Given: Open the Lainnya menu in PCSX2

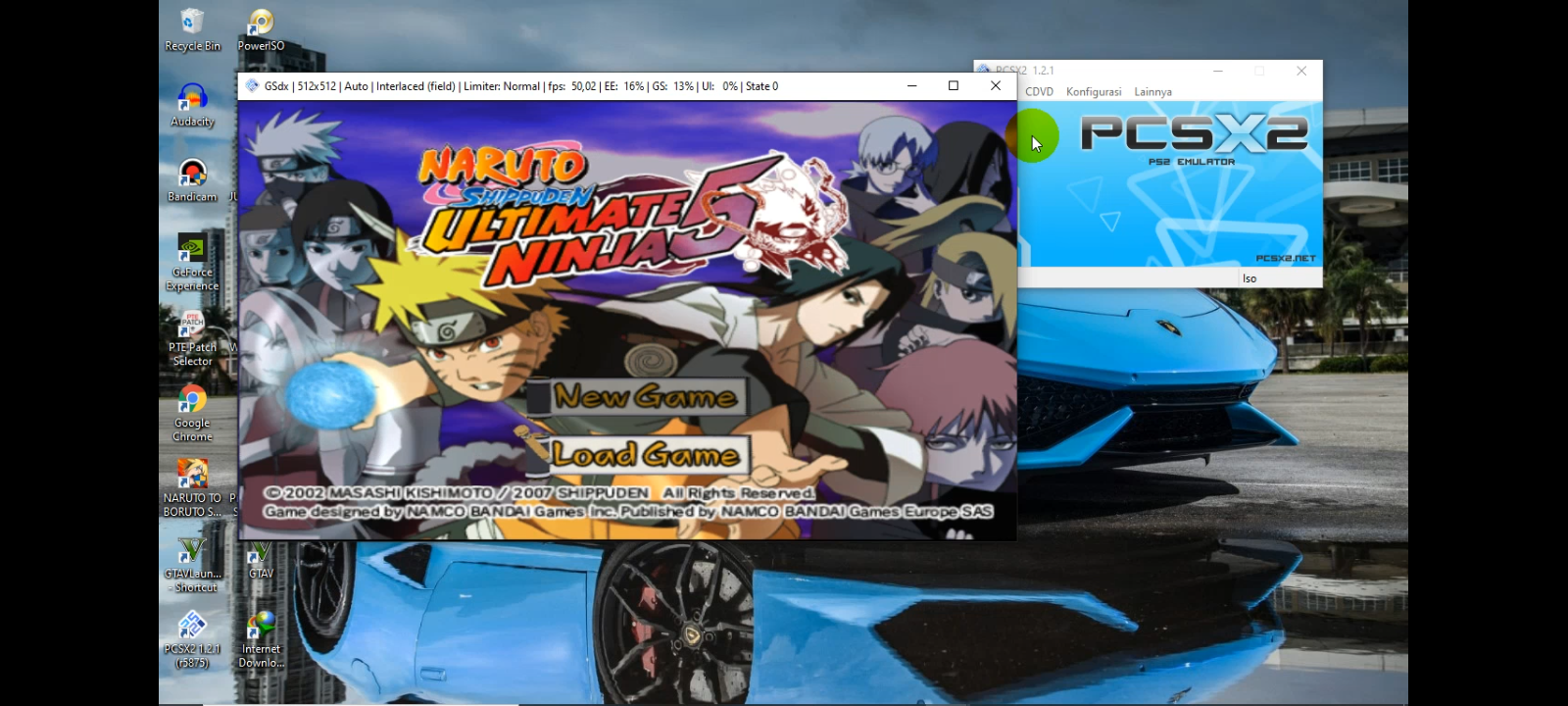Looking at the screenshot, I should coord(1152,92).
